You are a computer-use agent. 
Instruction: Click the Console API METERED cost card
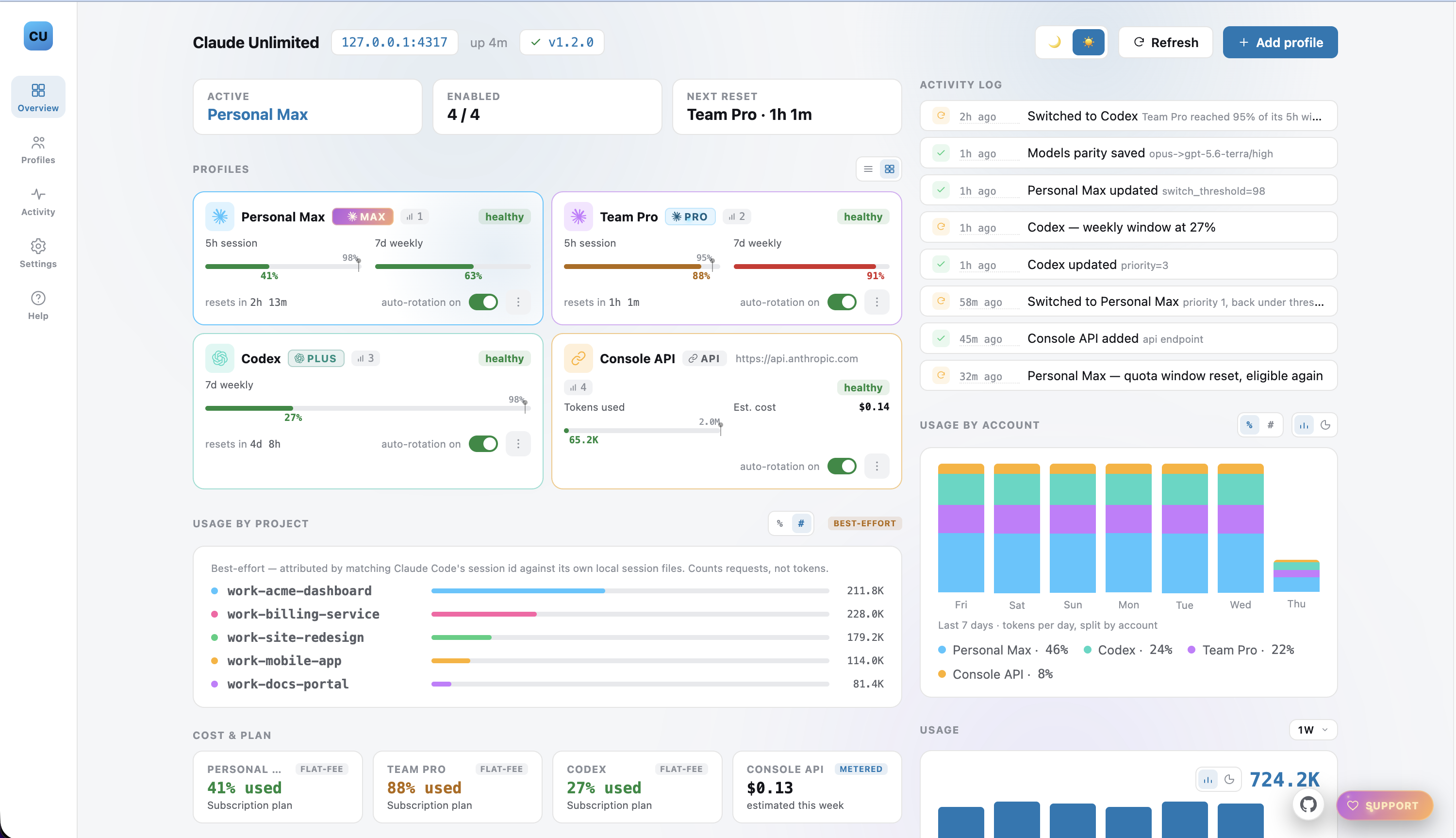coord(816,787)
